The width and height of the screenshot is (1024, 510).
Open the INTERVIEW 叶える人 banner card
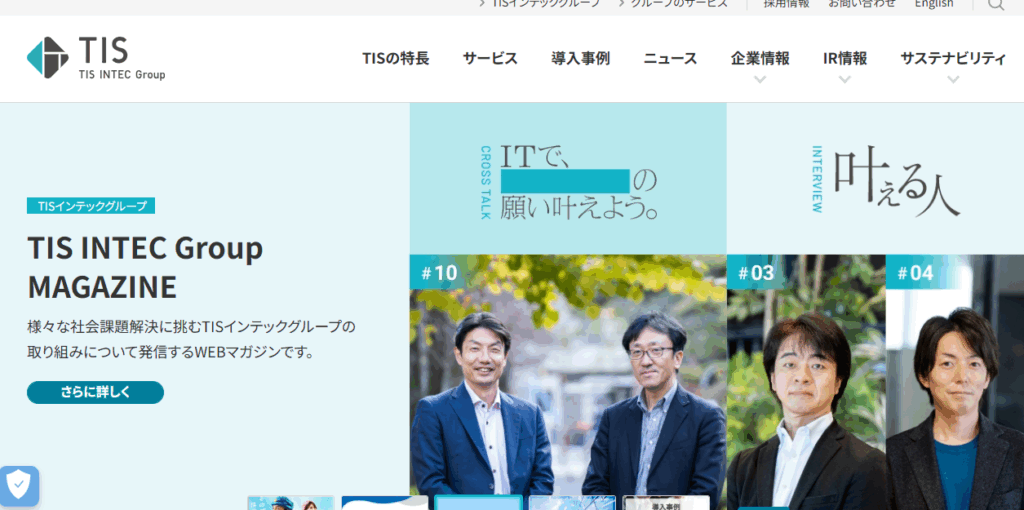click(875, 178)
